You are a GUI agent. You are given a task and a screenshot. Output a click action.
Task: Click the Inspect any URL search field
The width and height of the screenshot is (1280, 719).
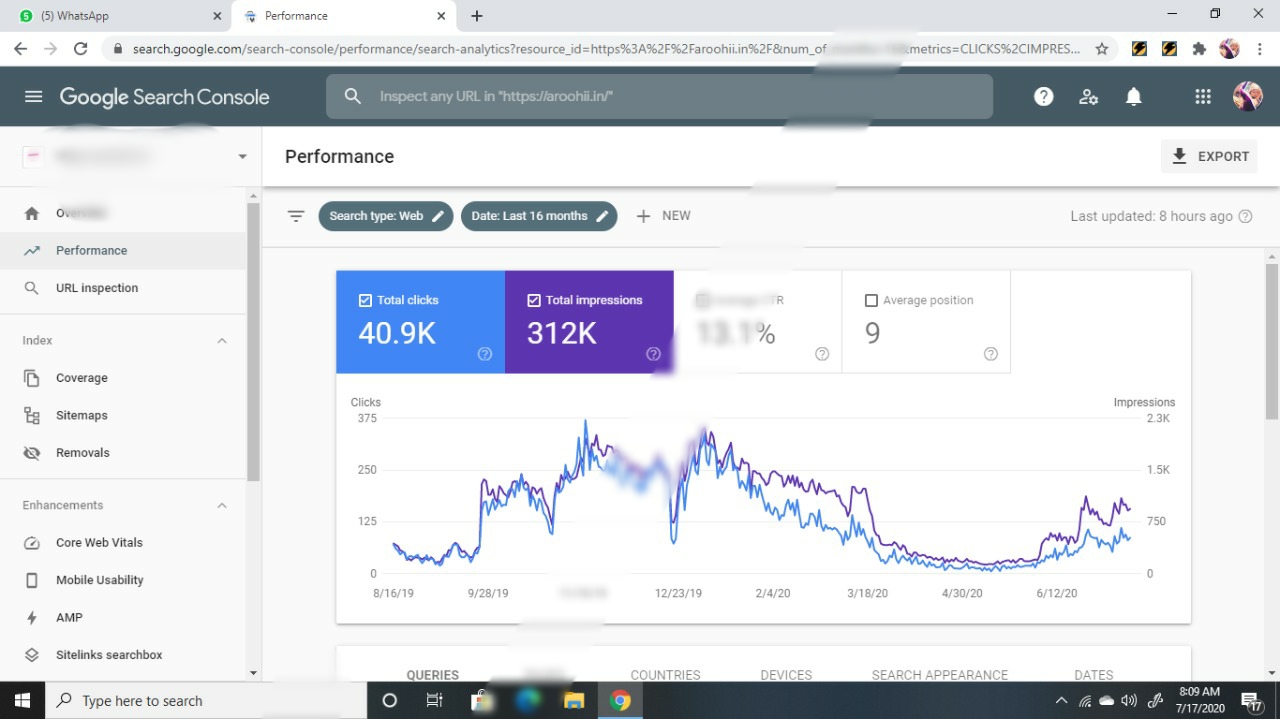tap(658, 96)
